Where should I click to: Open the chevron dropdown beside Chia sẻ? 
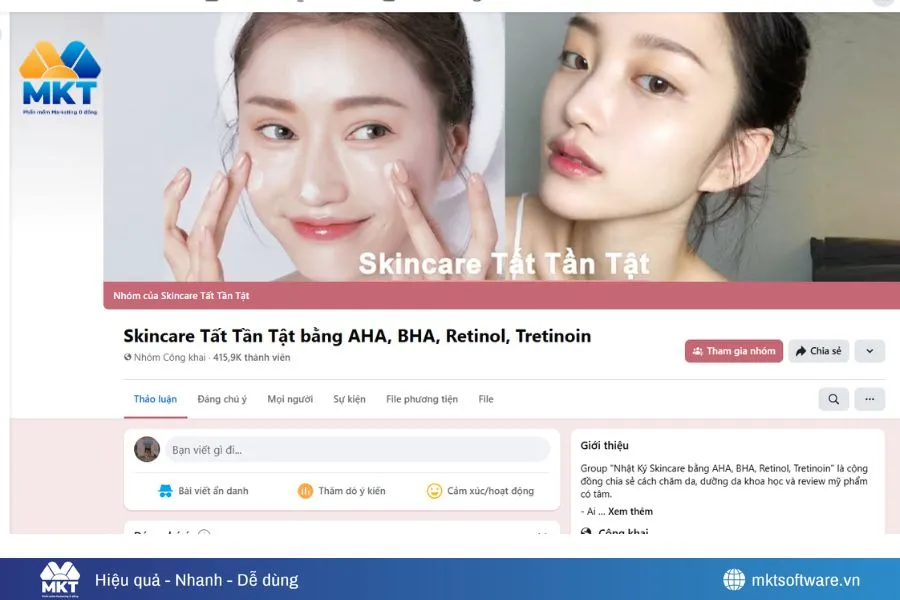click(868, 351)
